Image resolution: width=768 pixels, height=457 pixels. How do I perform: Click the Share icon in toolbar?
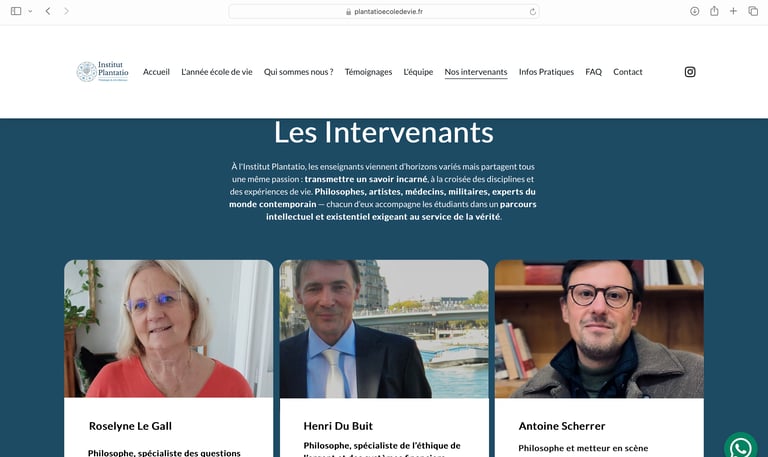[714, 11]
